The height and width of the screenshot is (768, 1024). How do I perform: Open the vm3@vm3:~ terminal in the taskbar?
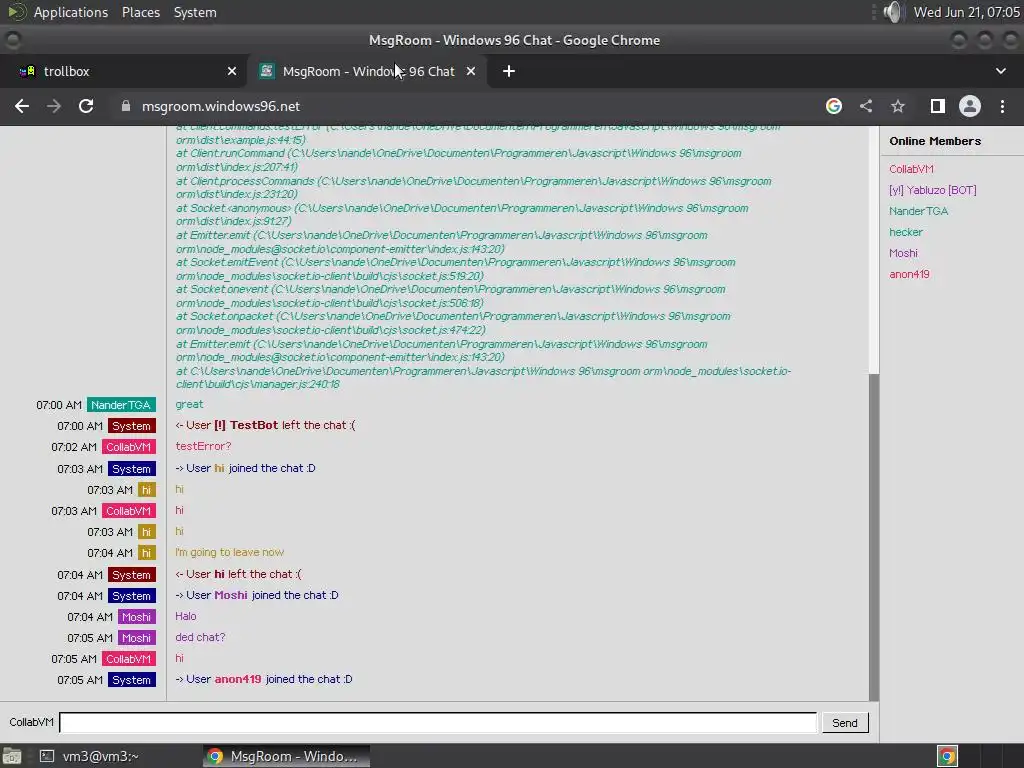coord(89,756)
